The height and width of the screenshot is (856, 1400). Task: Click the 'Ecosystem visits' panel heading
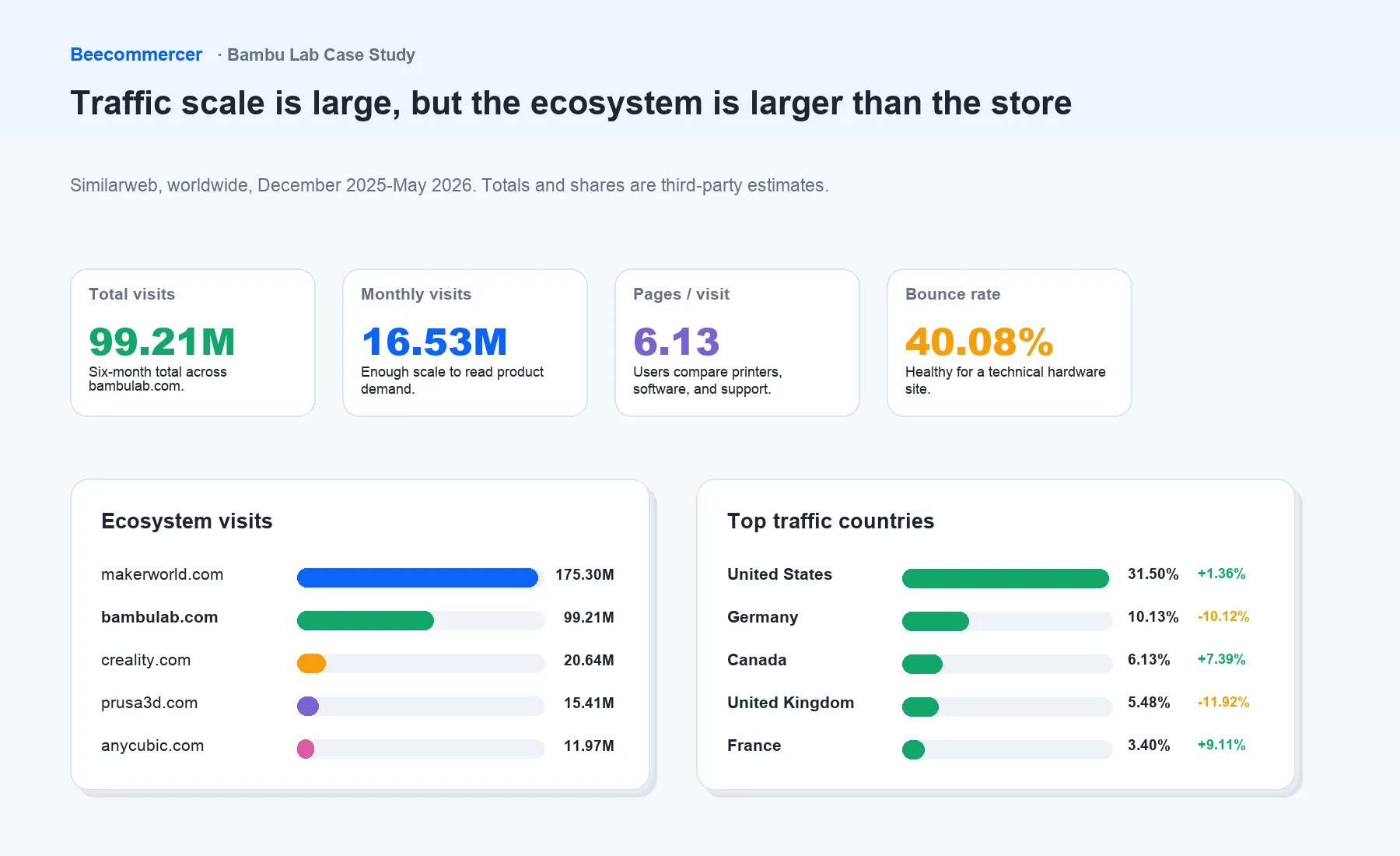(187, 521)
